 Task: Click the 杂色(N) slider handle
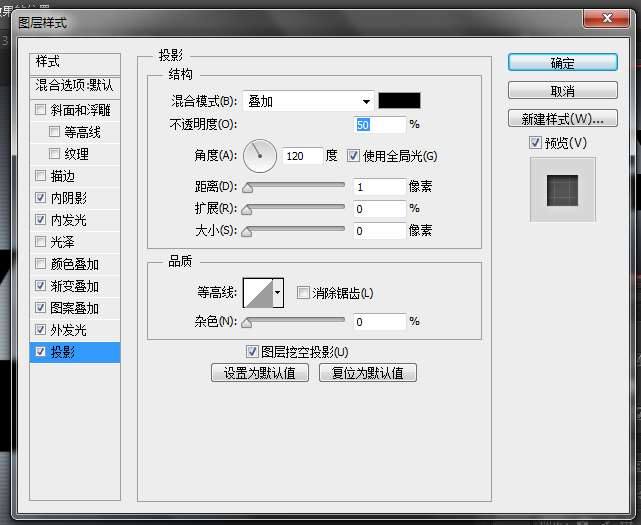247,323
